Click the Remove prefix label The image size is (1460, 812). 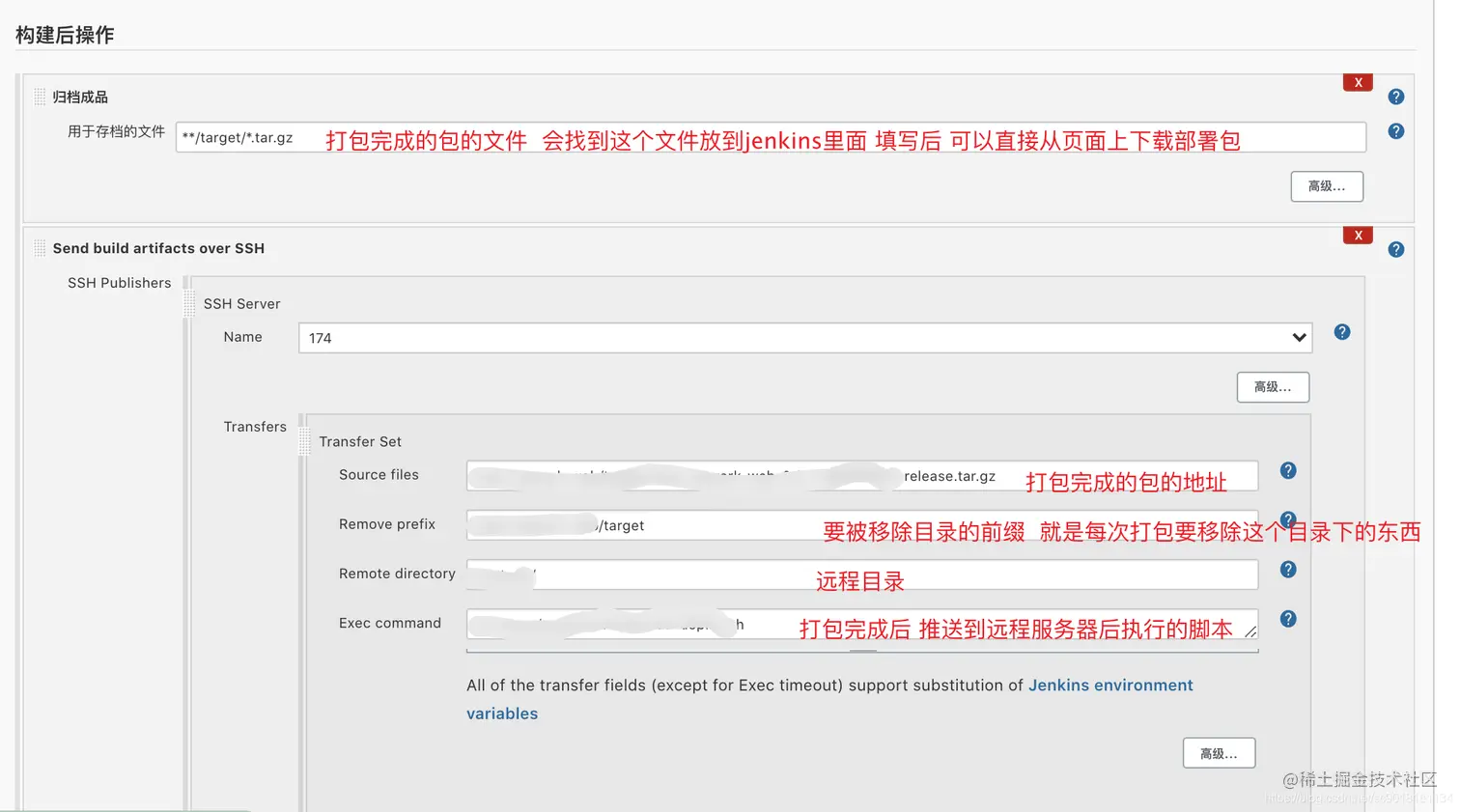(x=387, y=524)
